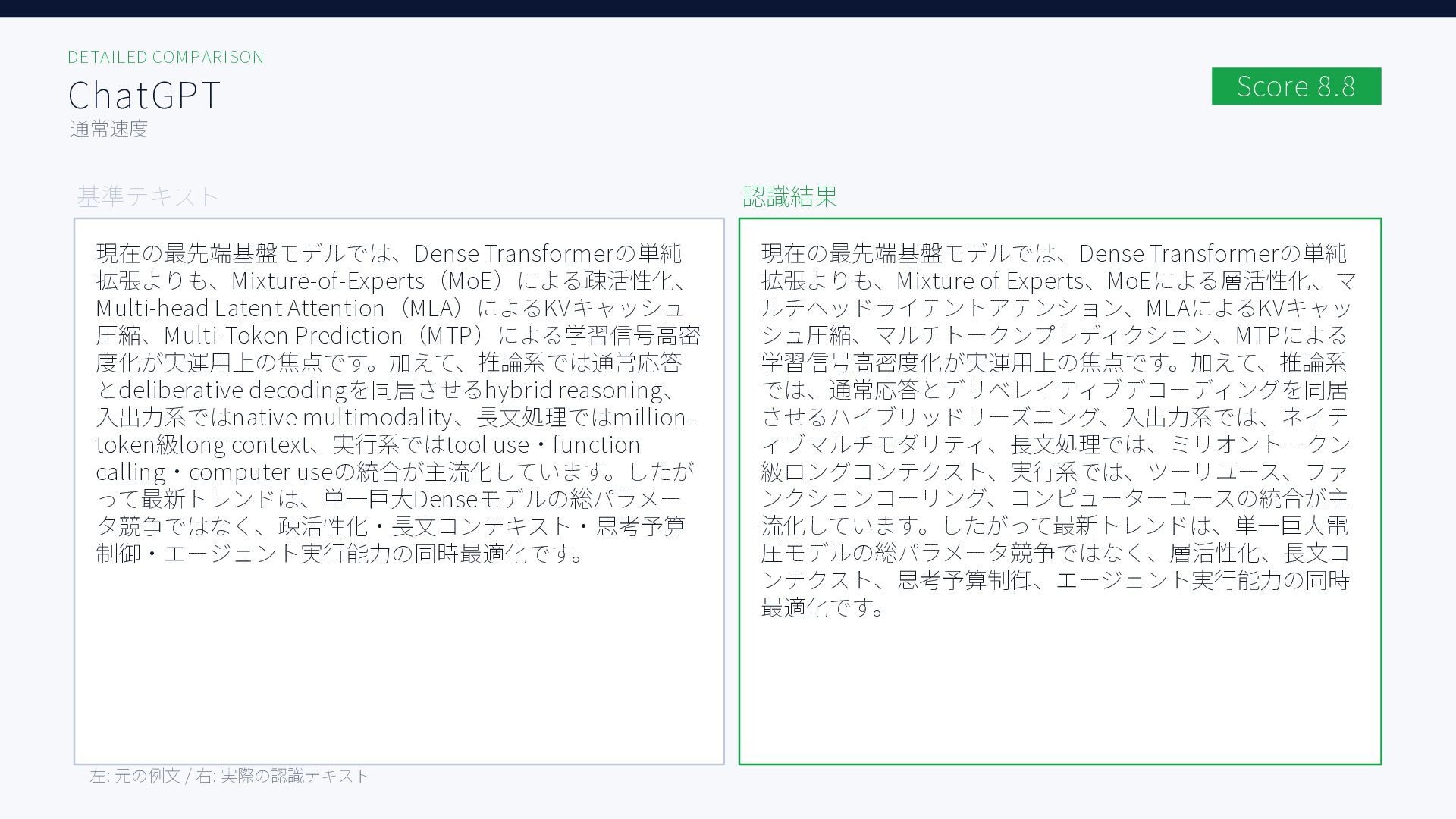Click the dark navy top bar
1456x819 pixels.
tap(728, 8)
